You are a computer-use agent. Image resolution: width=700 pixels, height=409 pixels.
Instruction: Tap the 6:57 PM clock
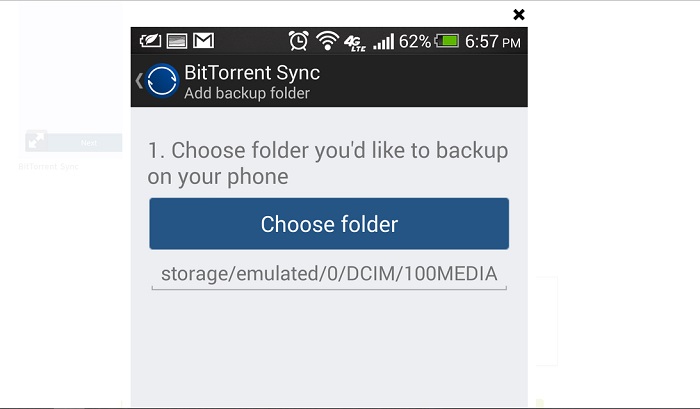point(492,42)
